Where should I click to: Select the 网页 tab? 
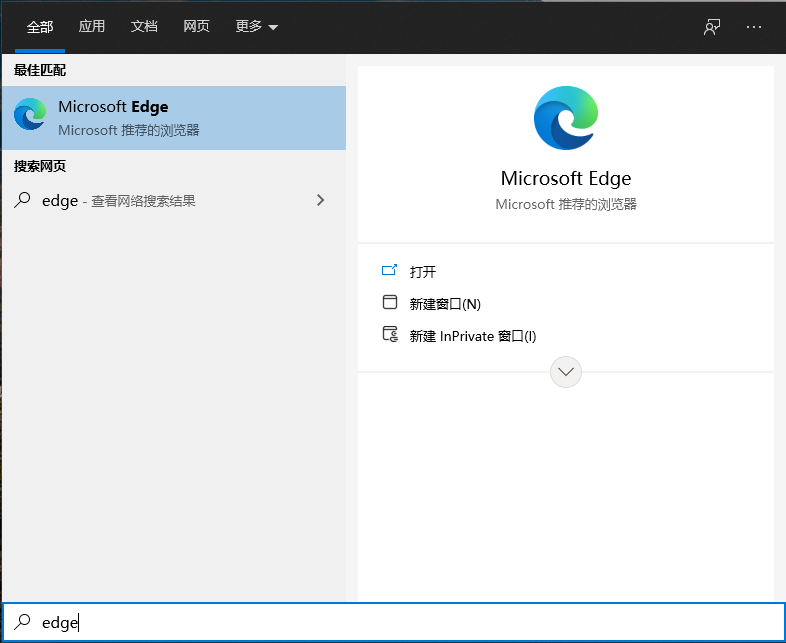[x=196, y=26]
